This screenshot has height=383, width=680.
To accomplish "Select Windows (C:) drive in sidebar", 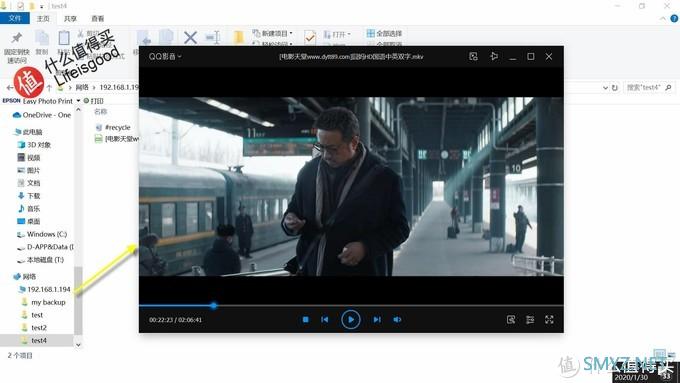I will coord(42,234).
